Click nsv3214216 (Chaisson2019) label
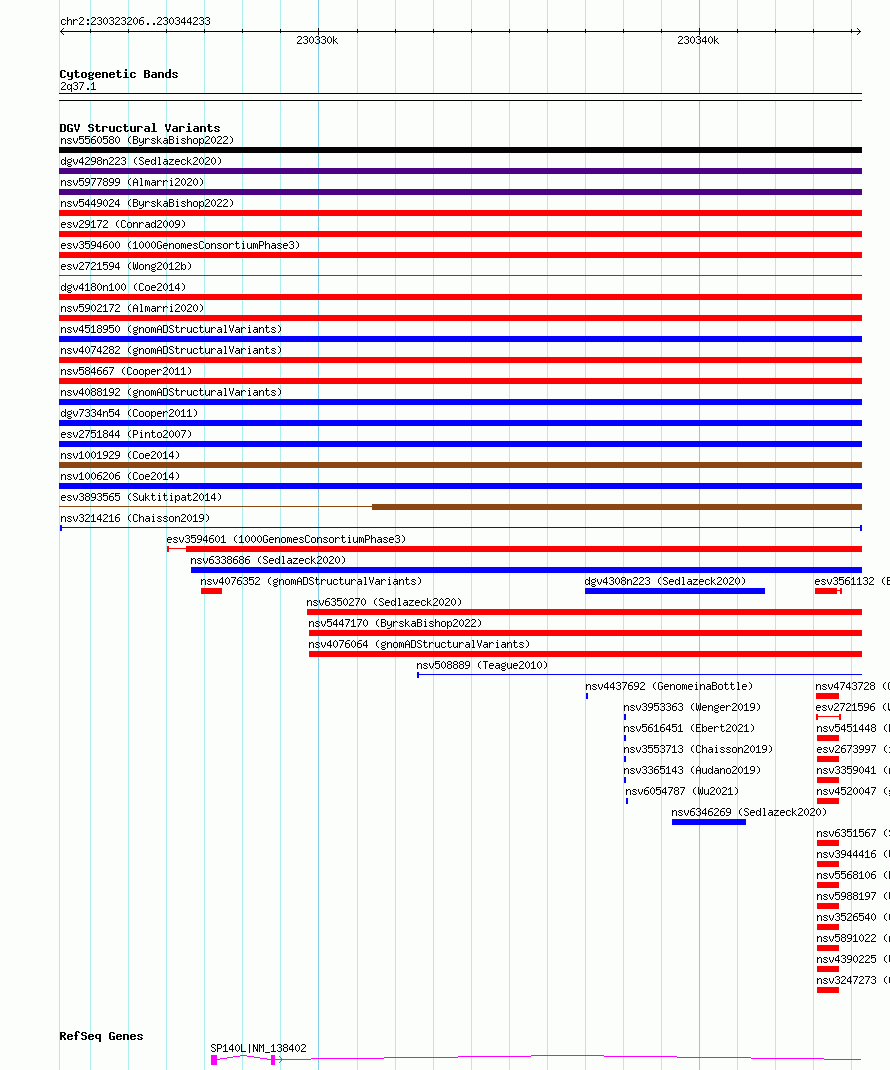Image resolution: width=890 pixels, height=1070 pixels. point(135,519)
